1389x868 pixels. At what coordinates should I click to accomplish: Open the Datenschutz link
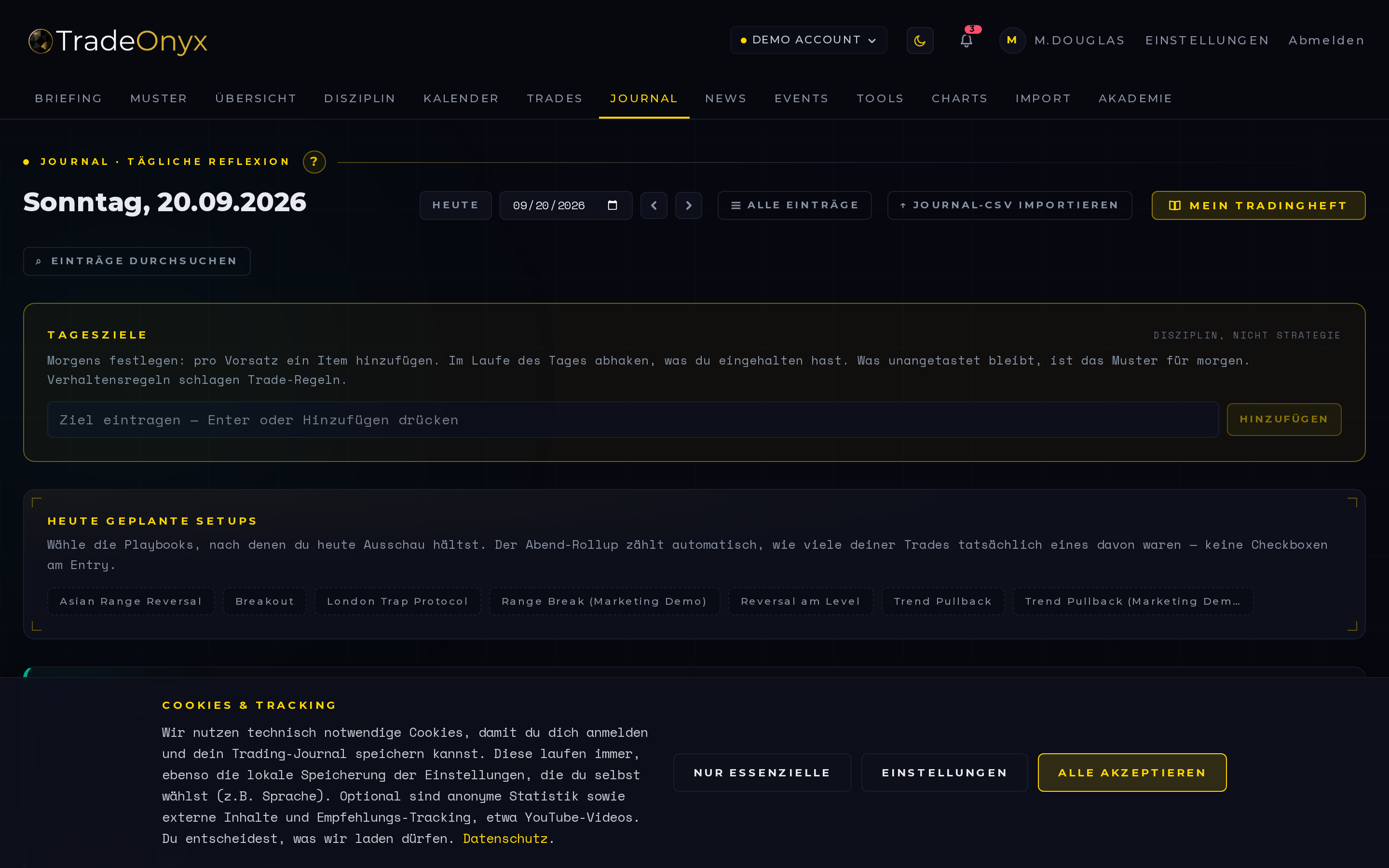point(505,839)
